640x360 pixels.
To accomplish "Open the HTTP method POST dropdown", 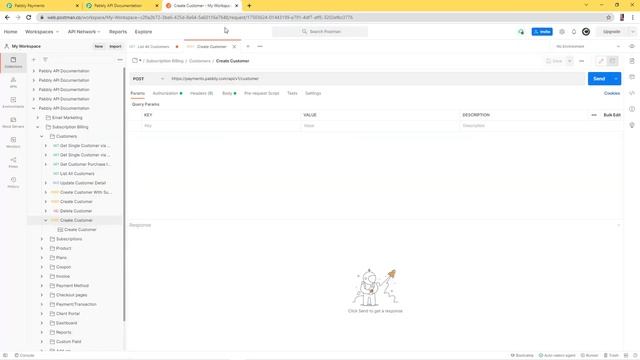I will click(x=148, y=79).
